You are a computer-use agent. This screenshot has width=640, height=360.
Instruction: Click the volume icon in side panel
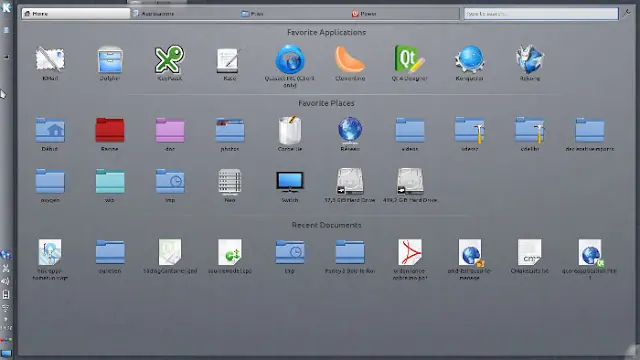tap(5, 281)
